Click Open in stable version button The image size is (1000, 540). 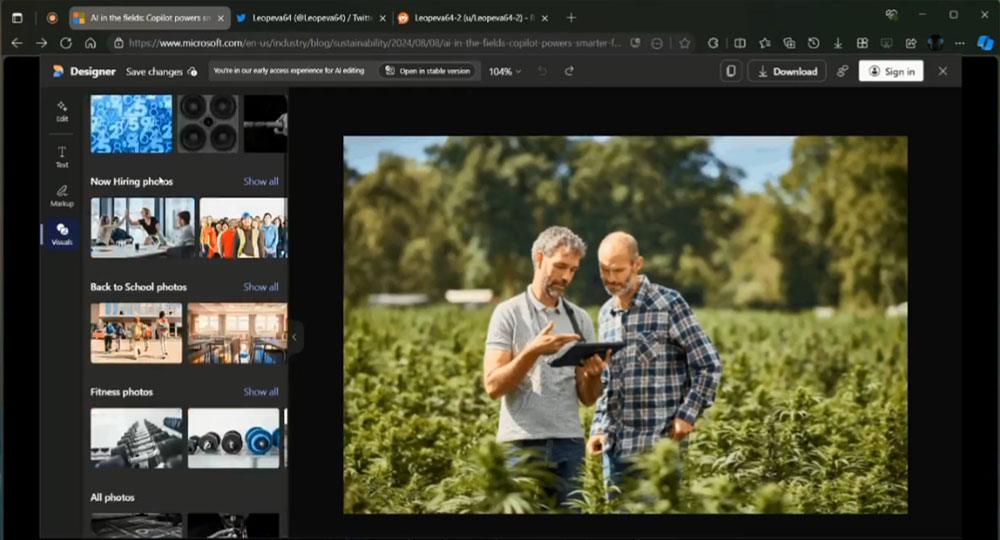click(x=428, y=71)
